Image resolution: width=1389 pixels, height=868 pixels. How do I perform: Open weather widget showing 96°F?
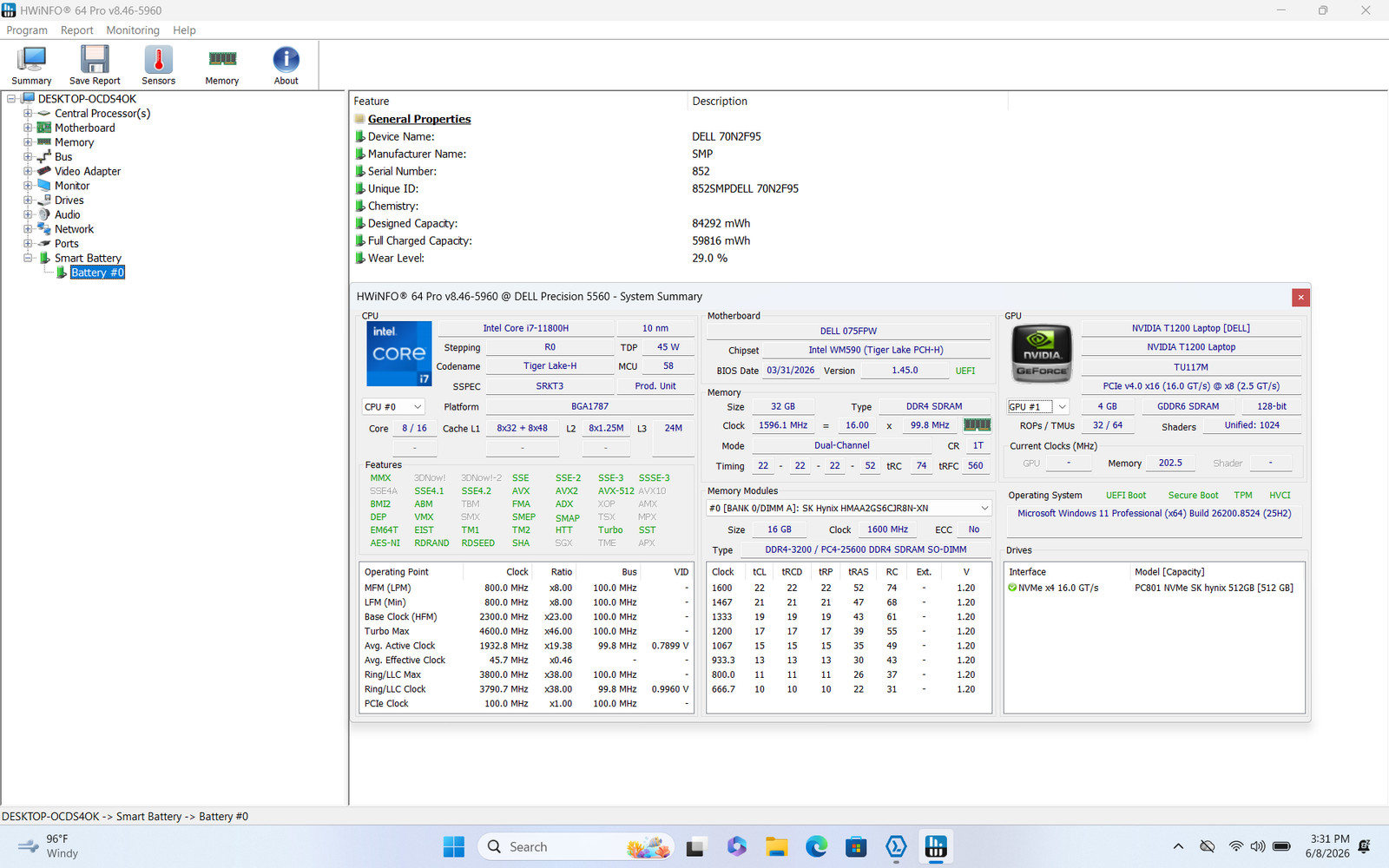tap(49, 846)
